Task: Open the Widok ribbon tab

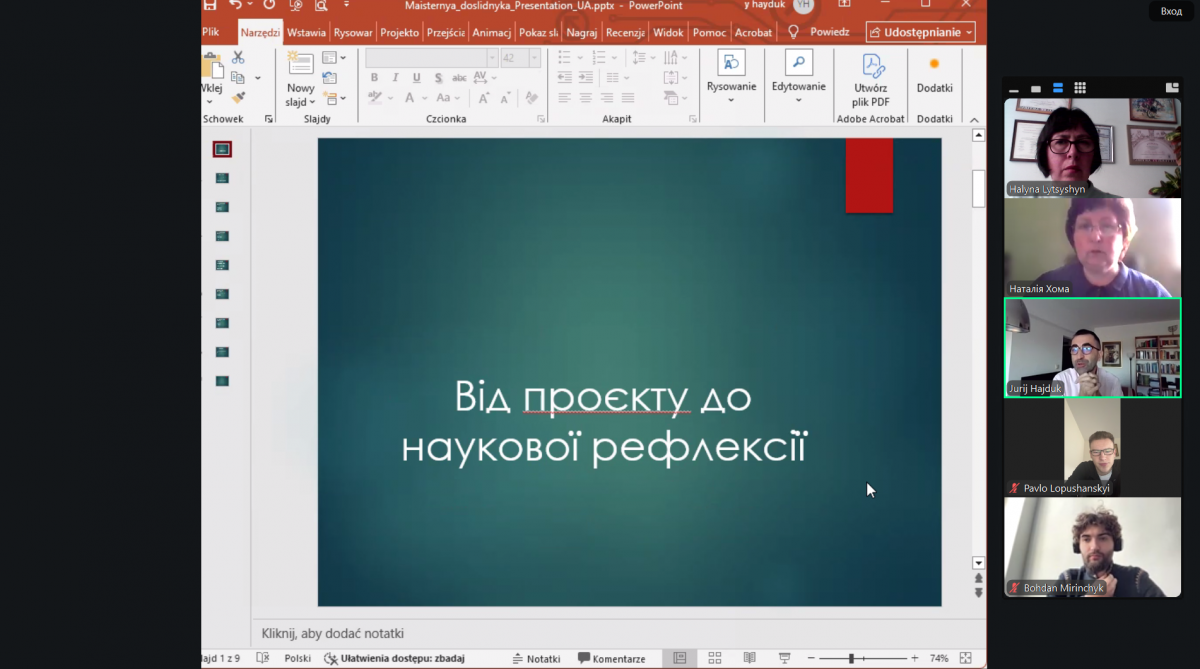Action: 668,31
